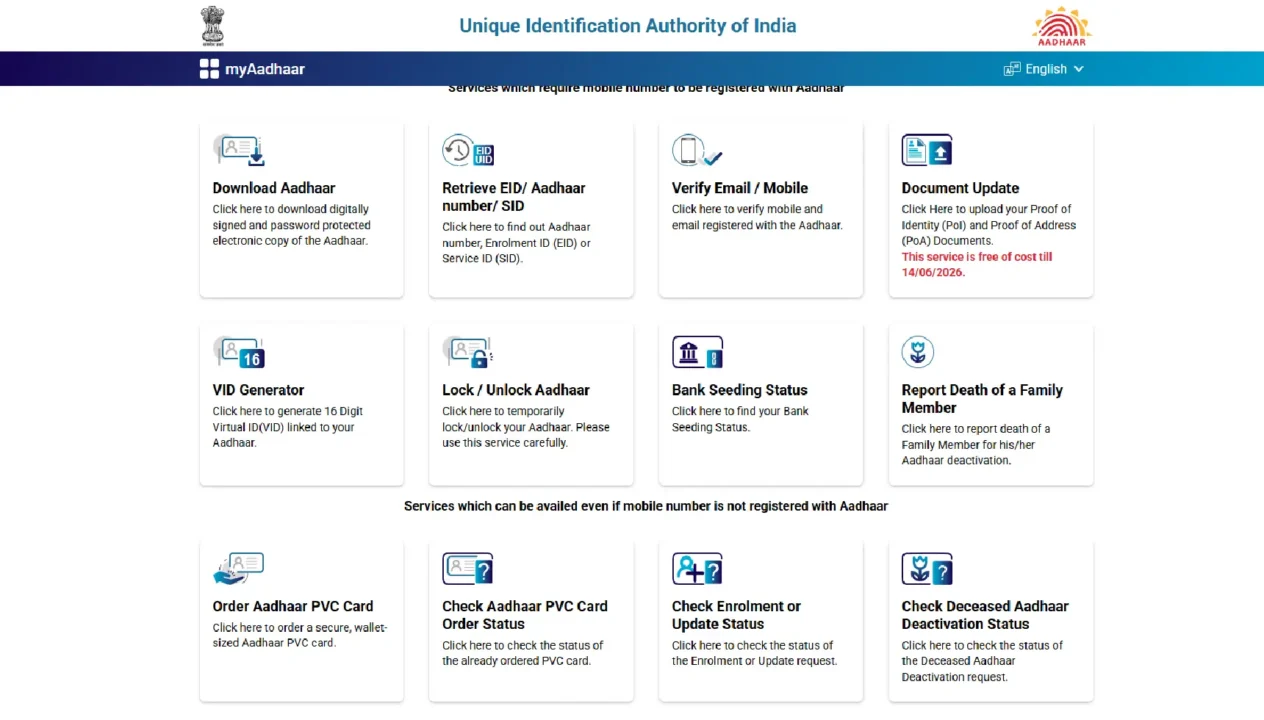Open the Document Update service
The image size is (1264, 720).
[991, 210]
